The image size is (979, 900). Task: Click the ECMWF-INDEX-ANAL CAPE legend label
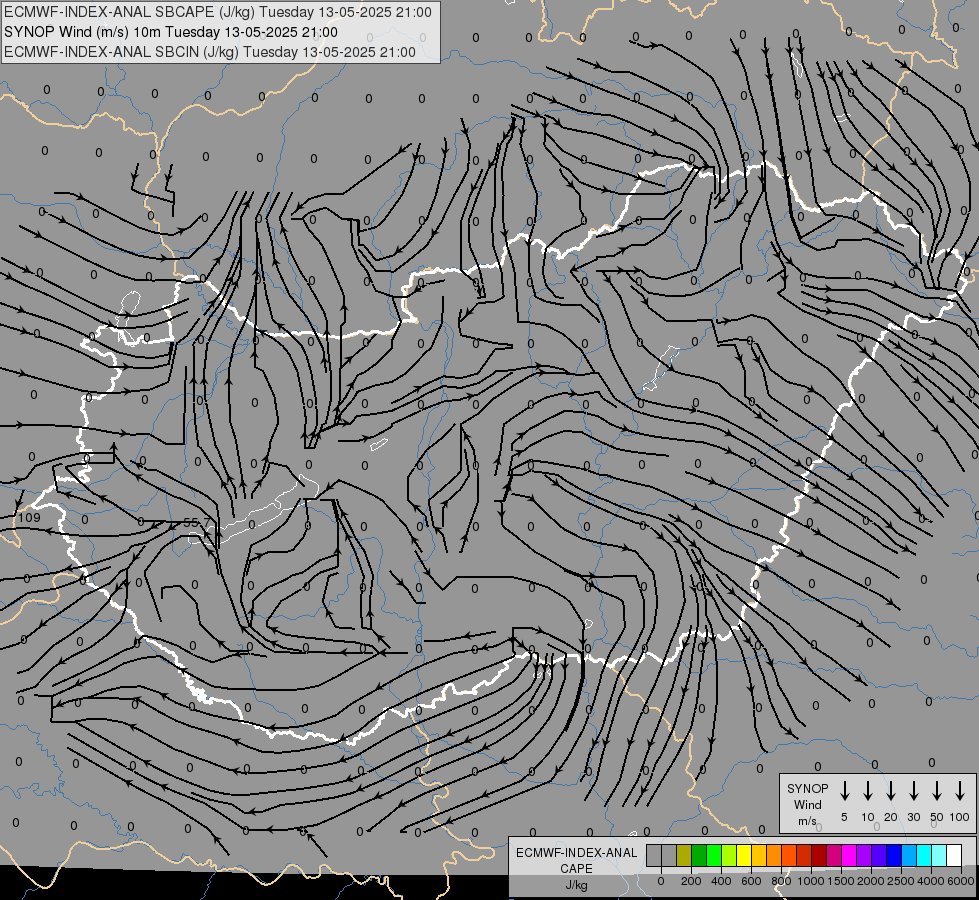[576, 860]
